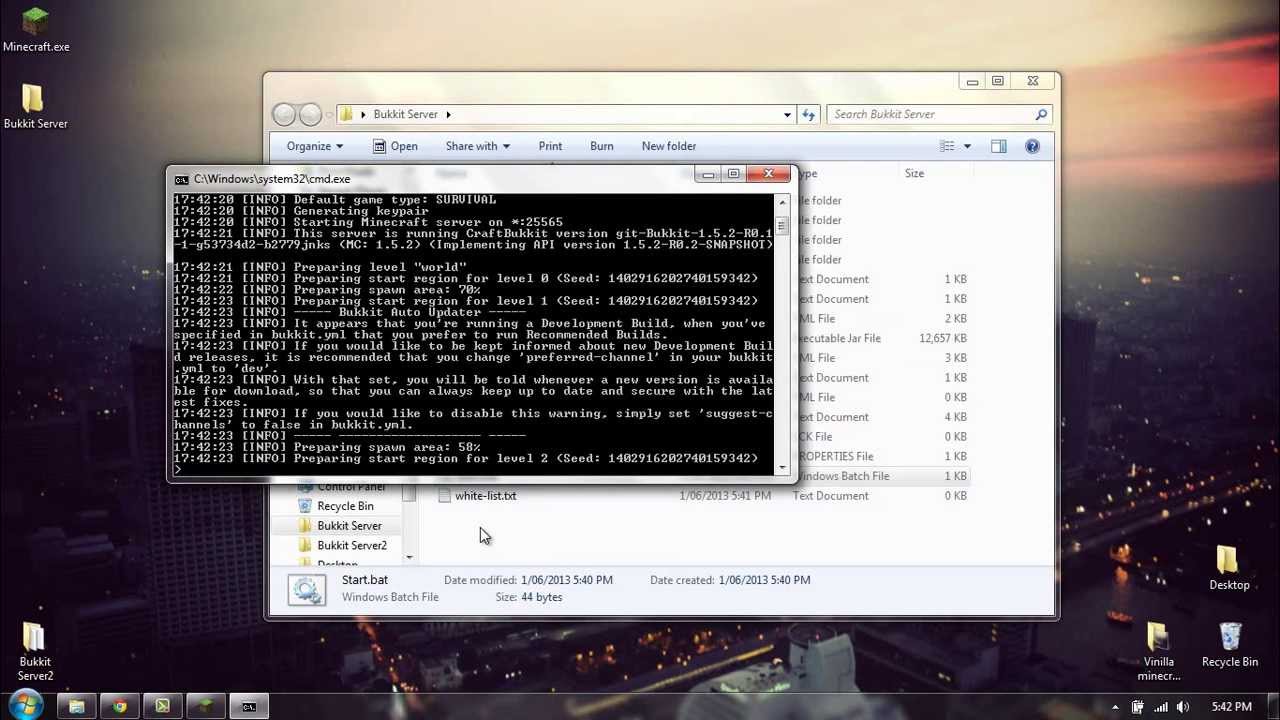This screenshot has width=1280, height=720.
Task: Click cmd window scrollbar down arrow
Action: [782, 468]
